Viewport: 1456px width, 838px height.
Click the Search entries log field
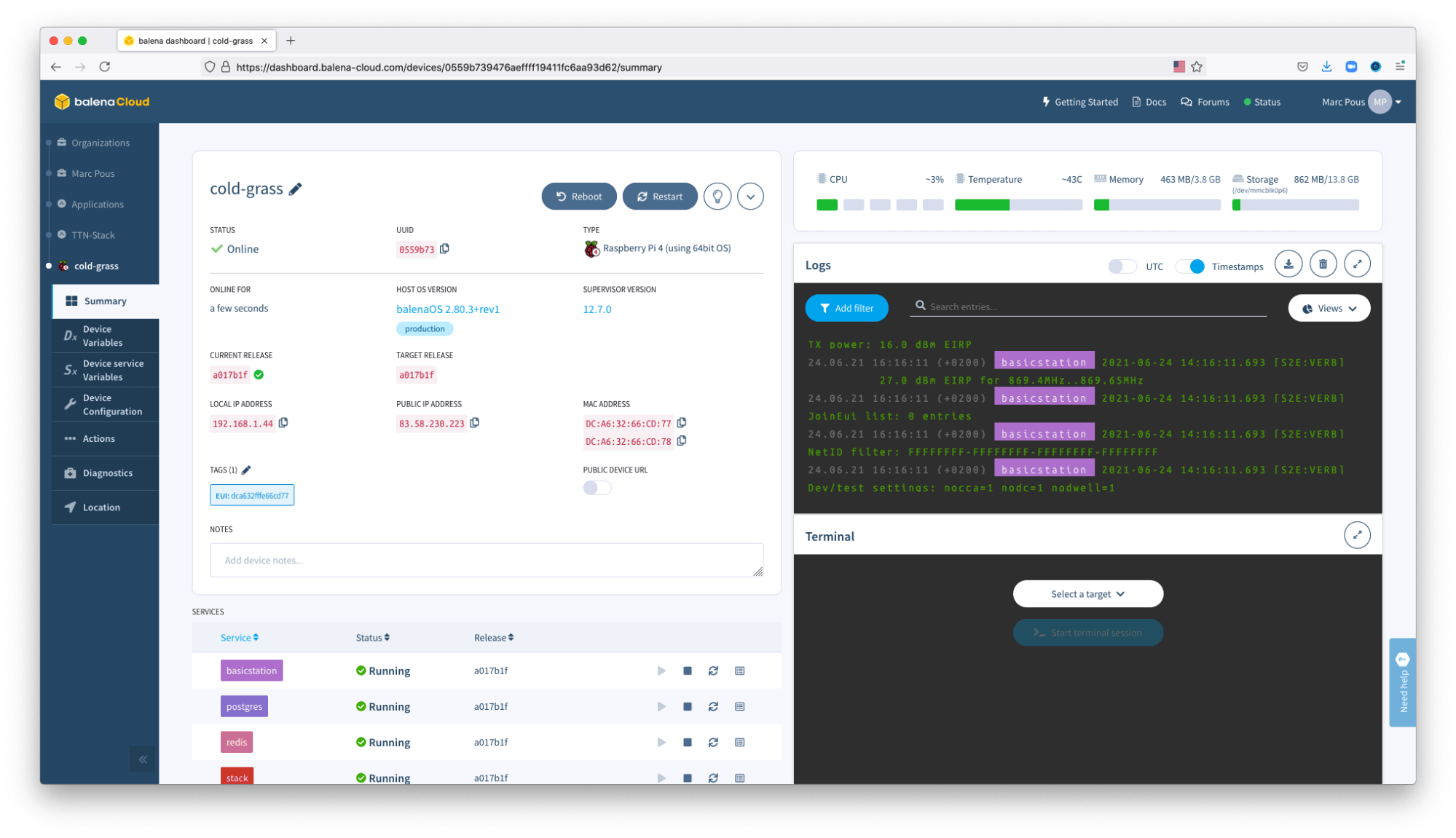(x=1093, y=307)
